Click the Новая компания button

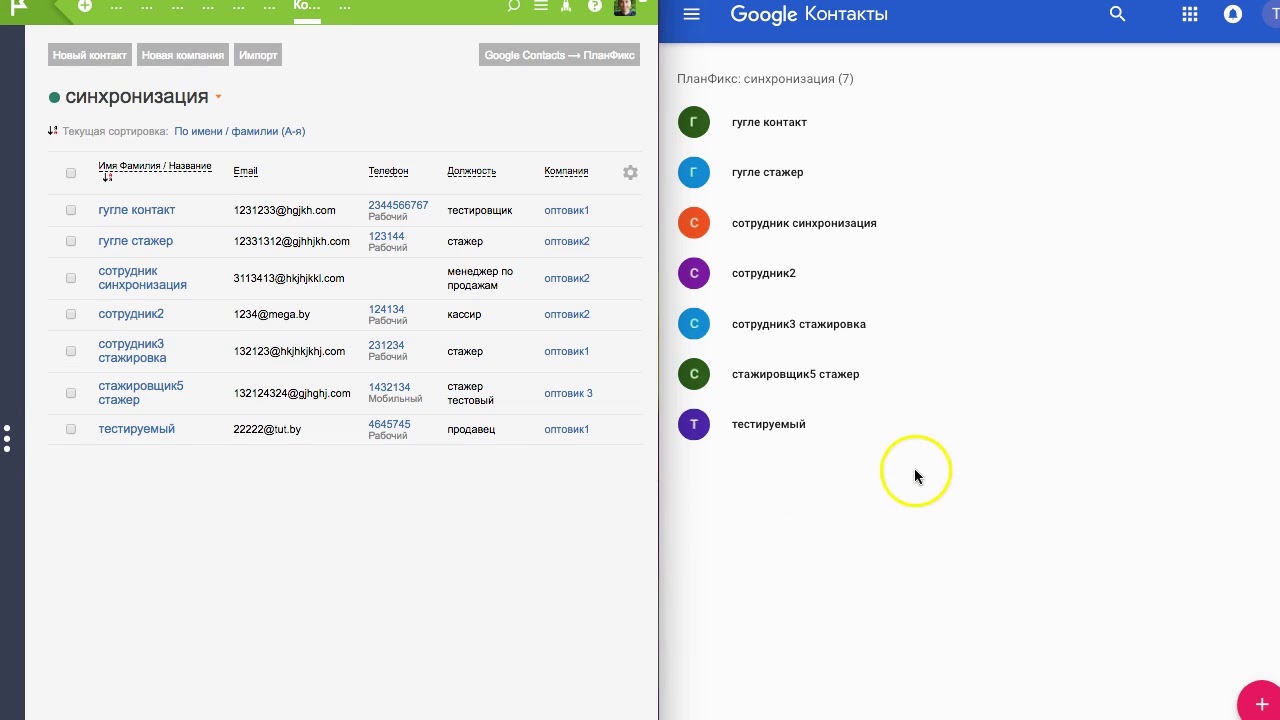(x=182, y=55)
